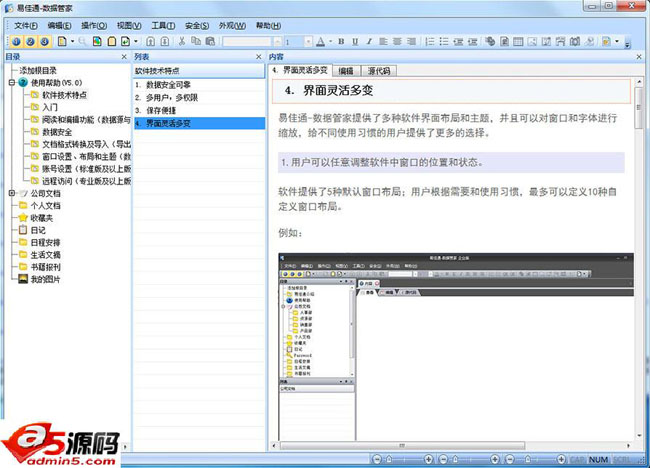Open the 编辑(E) menu
The image size is (650, 468).
[59, 26]
